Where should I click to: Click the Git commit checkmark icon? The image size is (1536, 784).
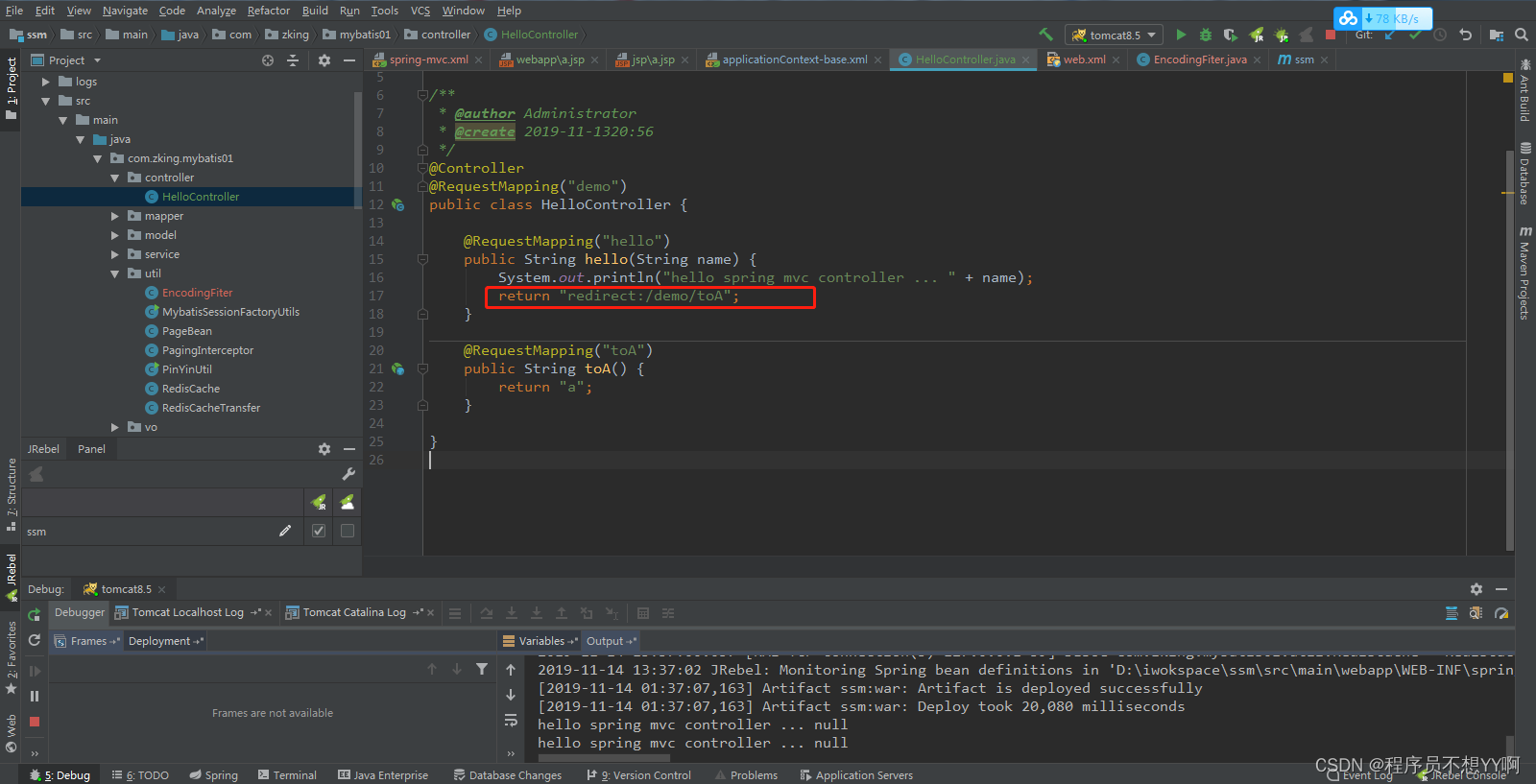[1414, 35]
